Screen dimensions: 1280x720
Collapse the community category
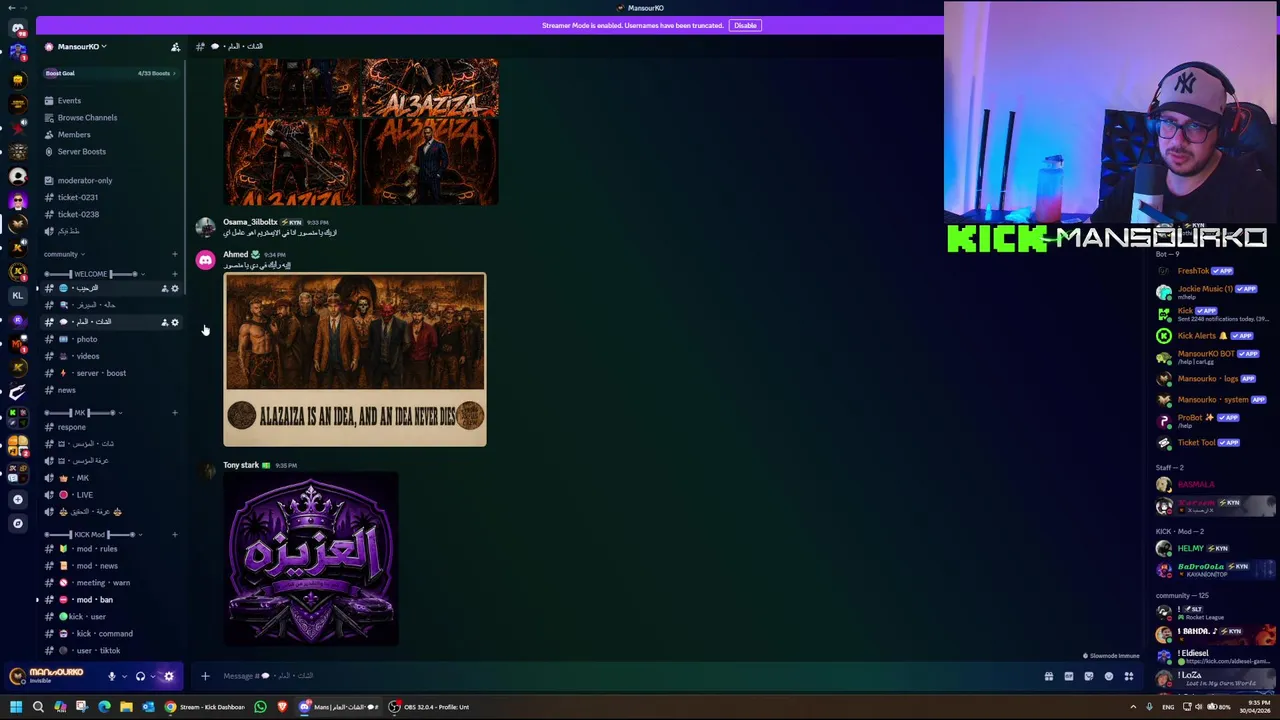[64, 254]
